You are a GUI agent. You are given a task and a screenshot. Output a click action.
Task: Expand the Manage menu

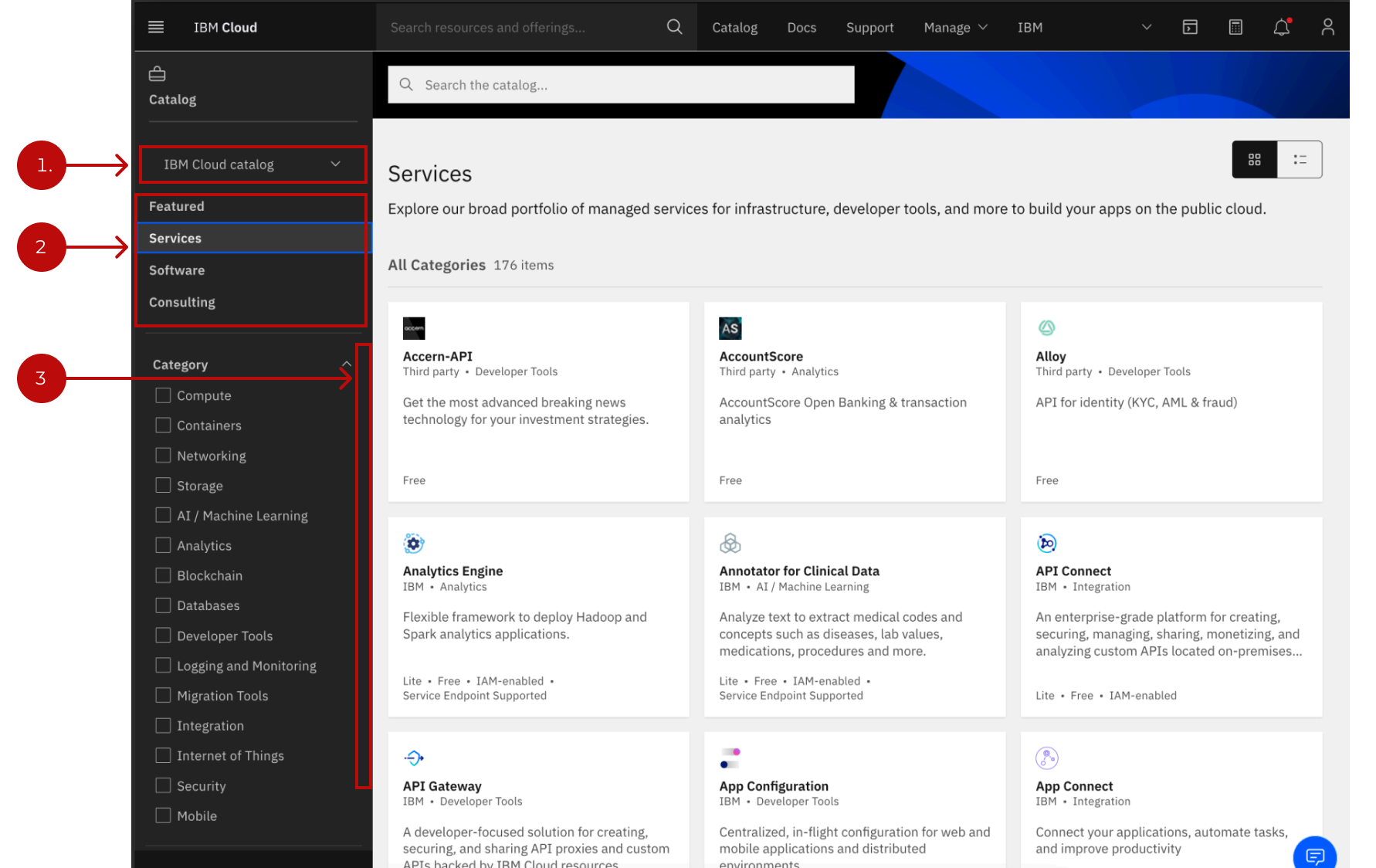[955, 27]
